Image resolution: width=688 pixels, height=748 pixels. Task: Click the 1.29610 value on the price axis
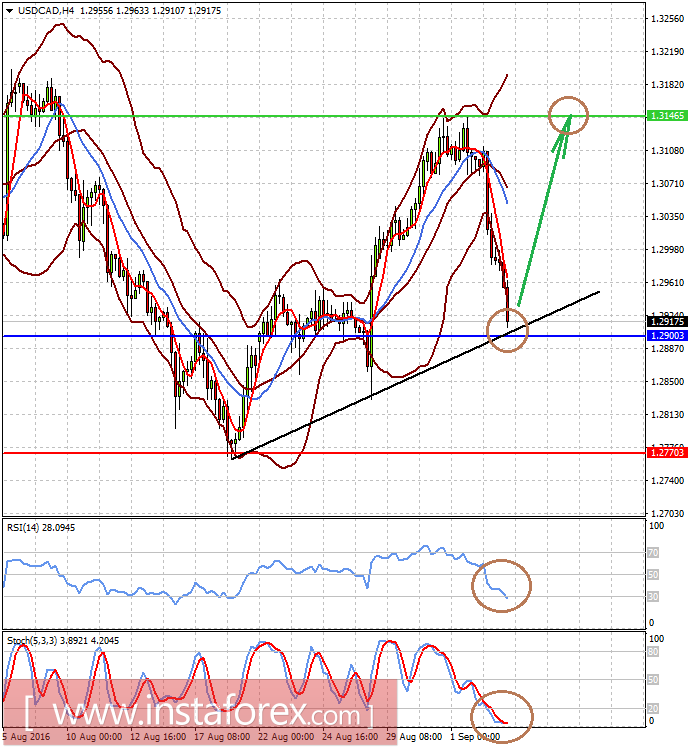click(x=667, y=283)
